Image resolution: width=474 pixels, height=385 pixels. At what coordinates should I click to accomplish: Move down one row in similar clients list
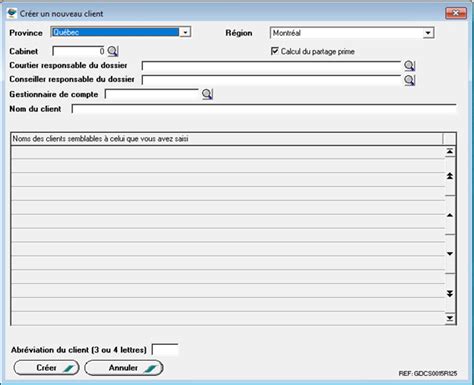point(450,254)
